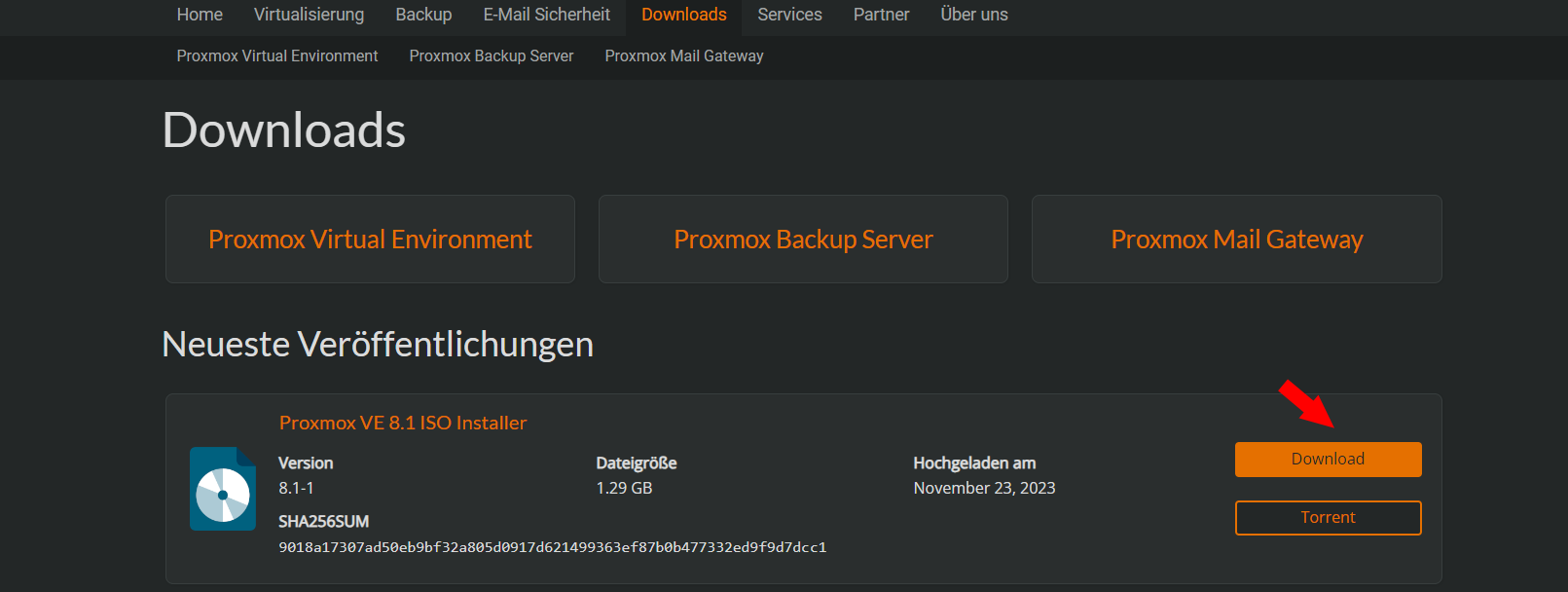Visit the Partner menu item
Screen dimensions: 1568x592
tap(881, 15)
